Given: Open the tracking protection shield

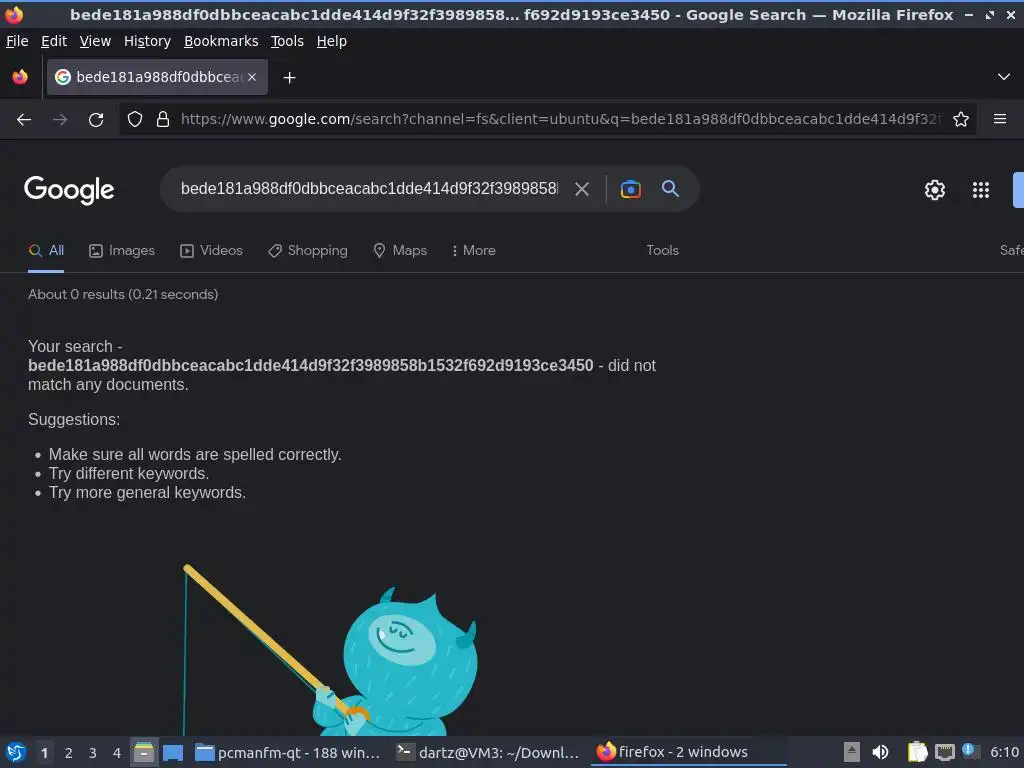Looking at the screenshot, I should pos(135,120).
